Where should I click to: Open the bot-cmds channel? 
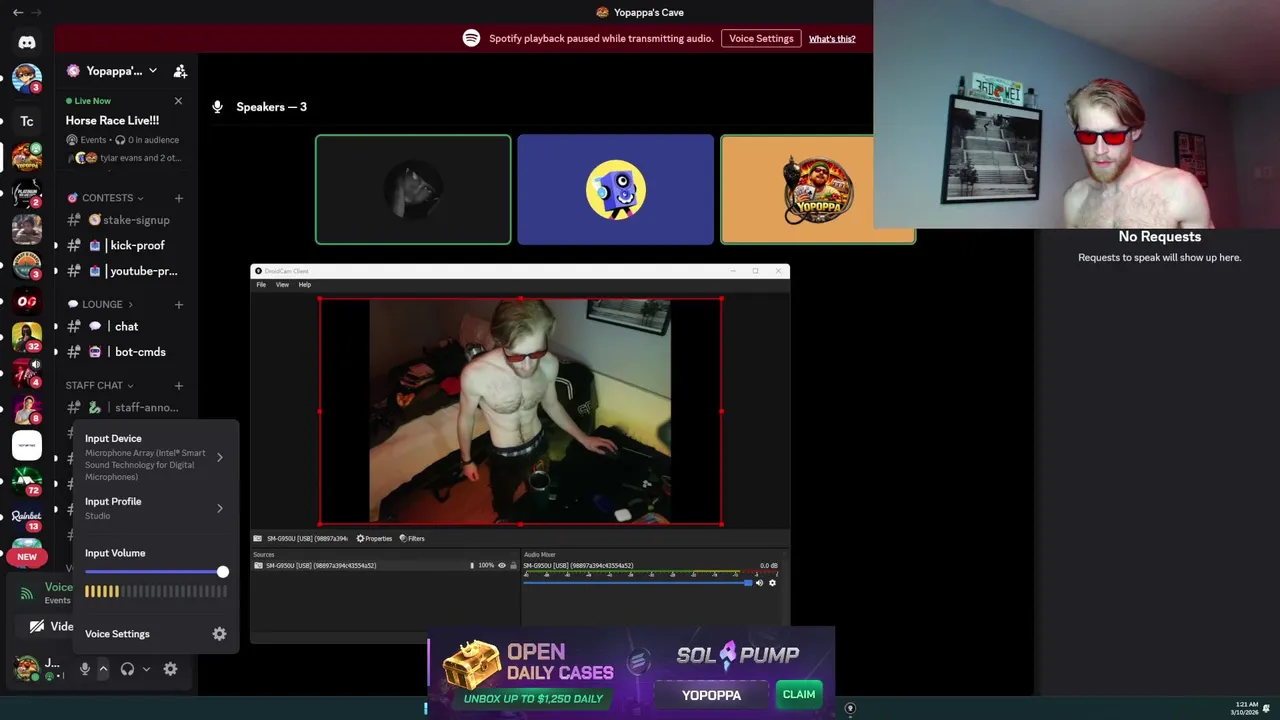pyautogui.click(x=126, y=352)
